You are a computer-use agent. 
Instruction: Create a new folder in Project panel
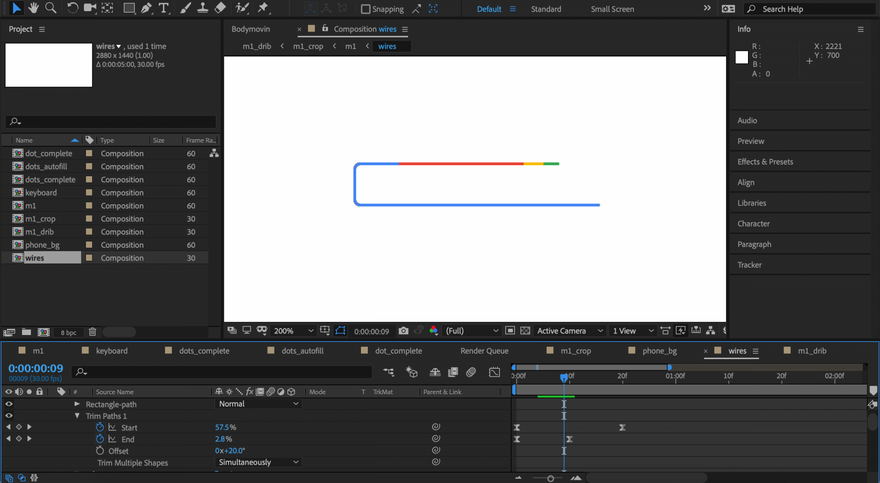point(26,332)
